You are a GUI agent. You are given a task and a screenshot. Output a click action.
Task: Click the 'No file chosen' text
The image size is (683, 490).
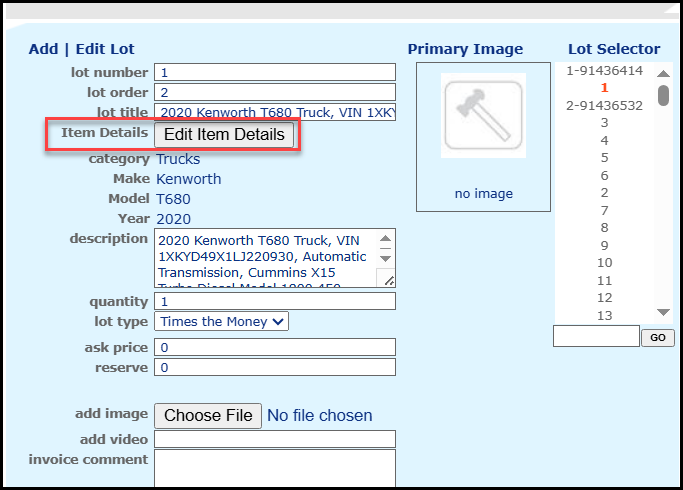point(320,416)
